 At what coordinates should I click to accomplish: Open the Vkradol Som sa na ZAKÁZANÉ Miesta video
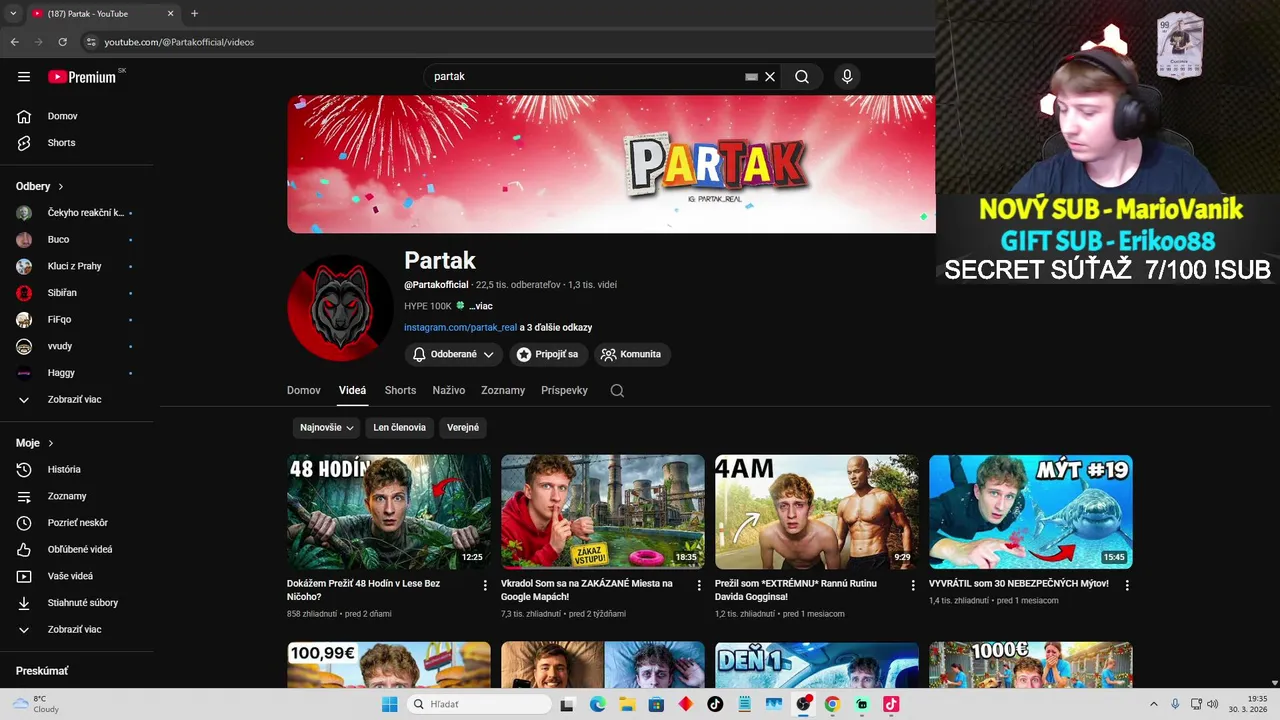587,590
